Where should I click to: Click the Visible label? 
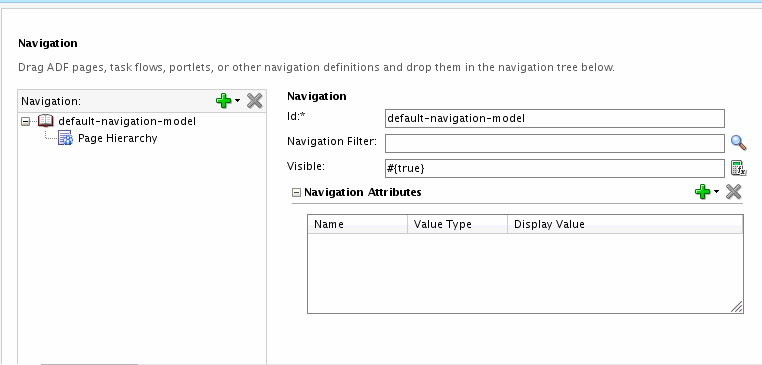coord(306,166)
